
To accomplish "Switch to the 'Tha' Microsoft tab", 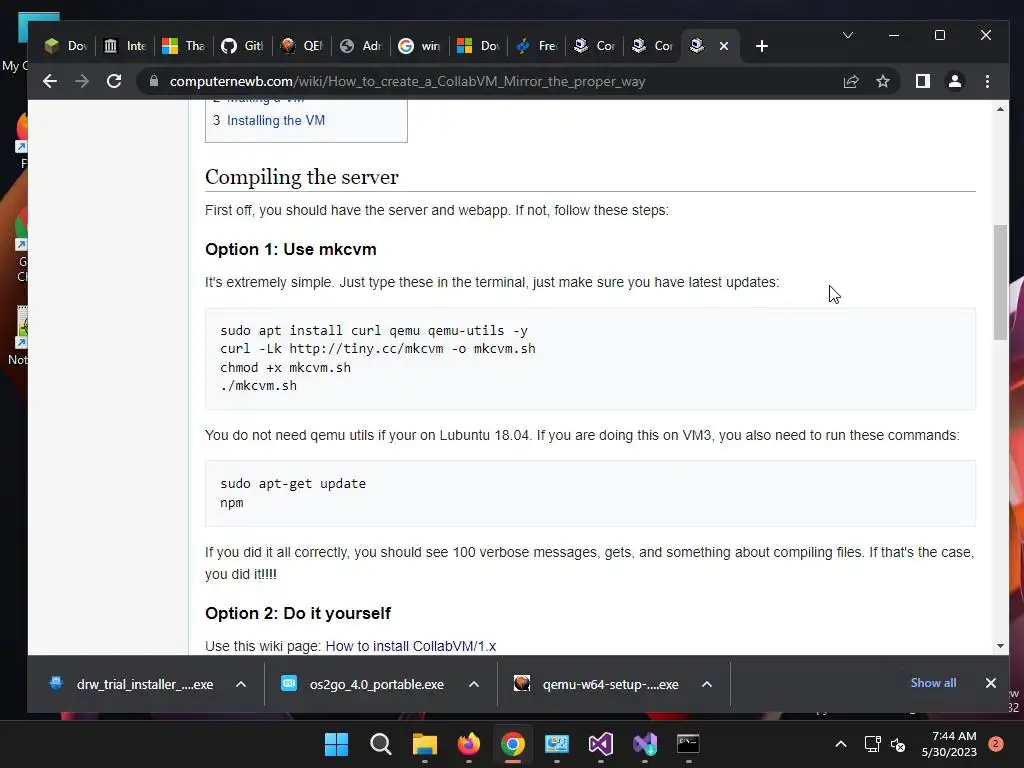I will point(184,46).
